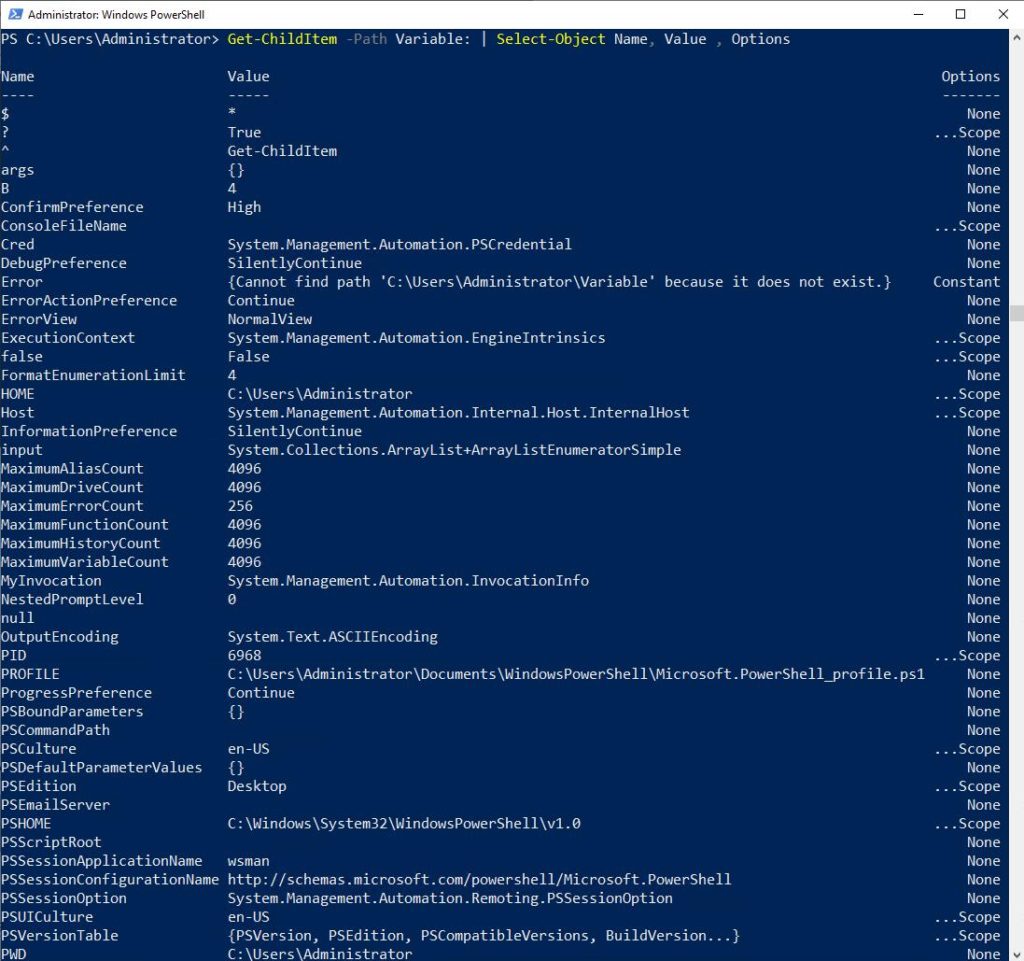
Task: Click the "-Path" parameter in the command
Action: [366, 39]
